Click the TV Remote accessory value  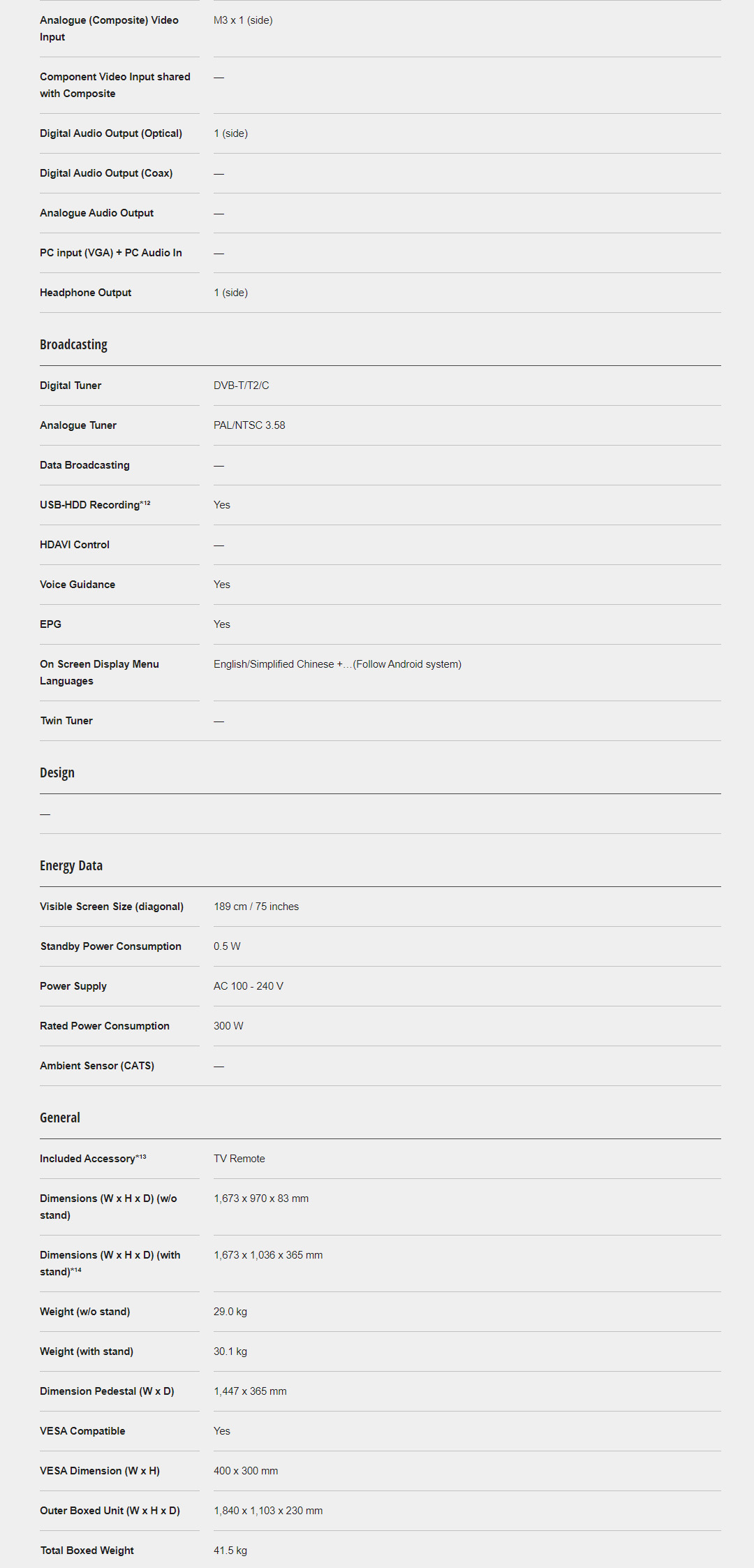coord(239,1159)
